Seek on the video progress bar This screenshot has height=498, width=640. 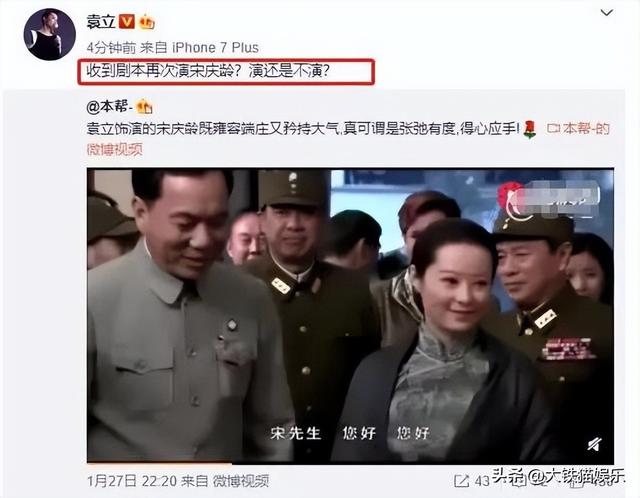(350, 463)
